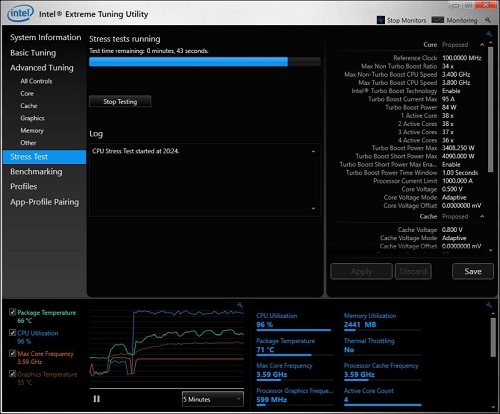
Task: Disable the Max Core Frequency checkbox
Action: click(x=13, y=353)
